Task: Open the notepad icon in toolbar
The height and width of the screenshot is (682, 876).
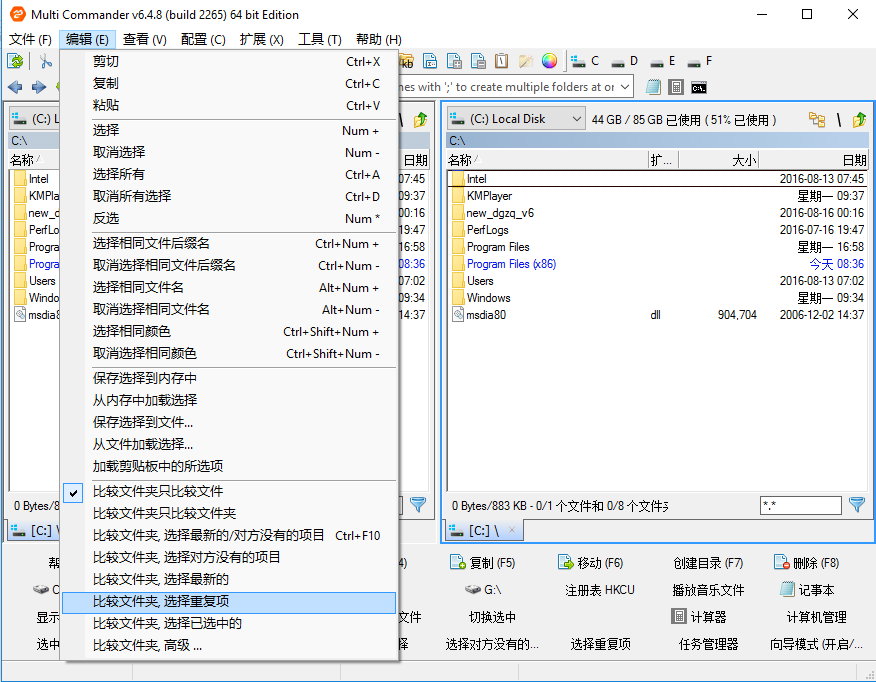Action: pyautogui.click(x=653, y=87)
